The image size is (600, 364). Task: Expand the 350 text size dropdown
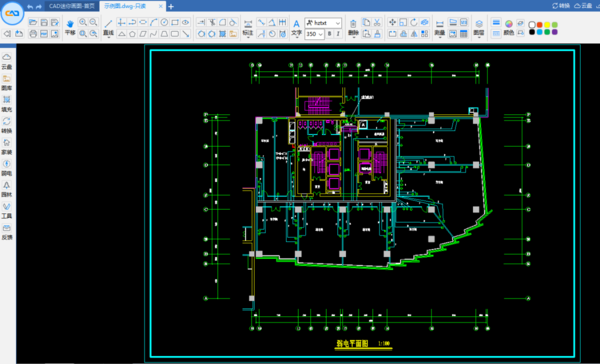tap(315, 34)
